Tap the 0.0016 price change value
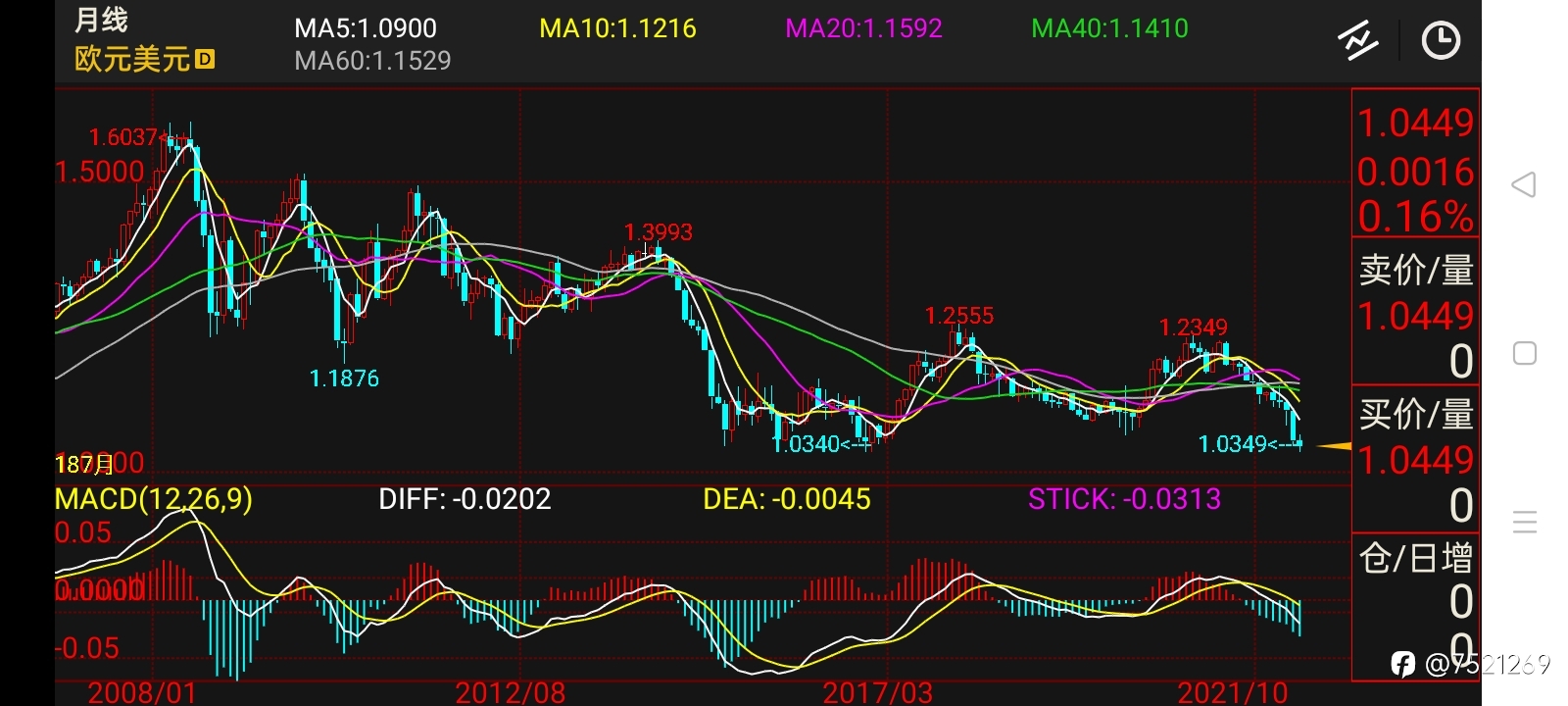This screenshot has height=706, width=1568. pyautogui.click(x=1416, y=172)
